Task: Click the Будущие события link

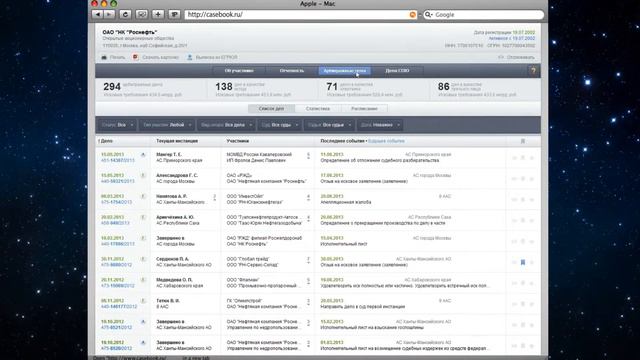Action: pyautogui.click(x=386, y=141)
